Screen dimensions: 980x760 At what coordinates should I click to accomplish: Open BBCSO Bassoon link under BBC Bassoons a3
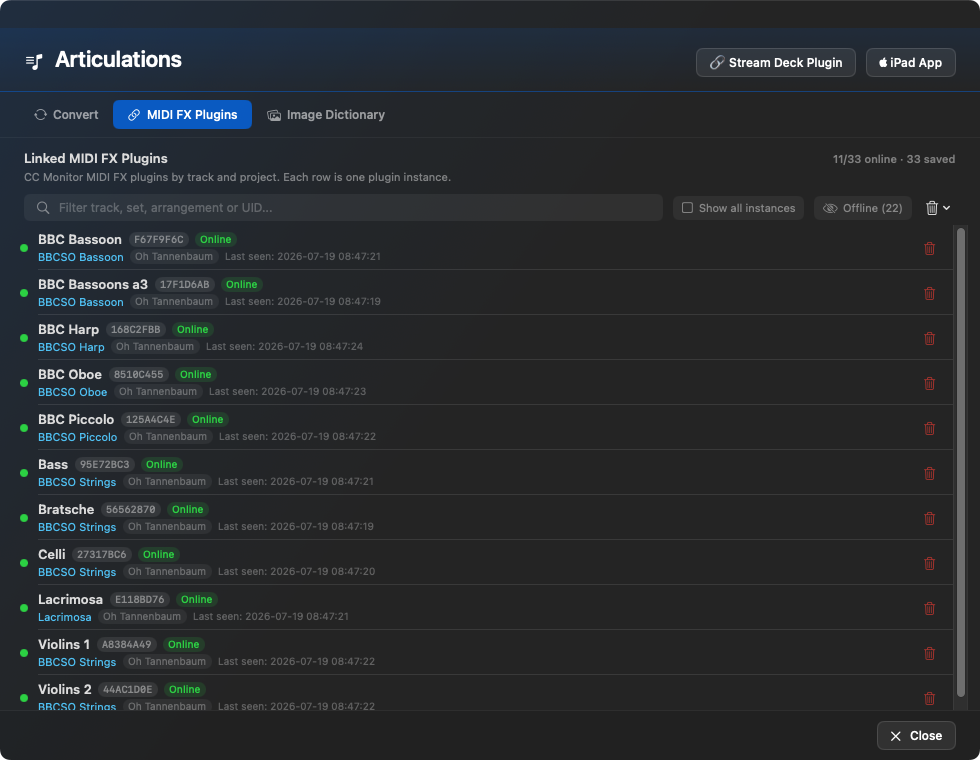(81, 302)
